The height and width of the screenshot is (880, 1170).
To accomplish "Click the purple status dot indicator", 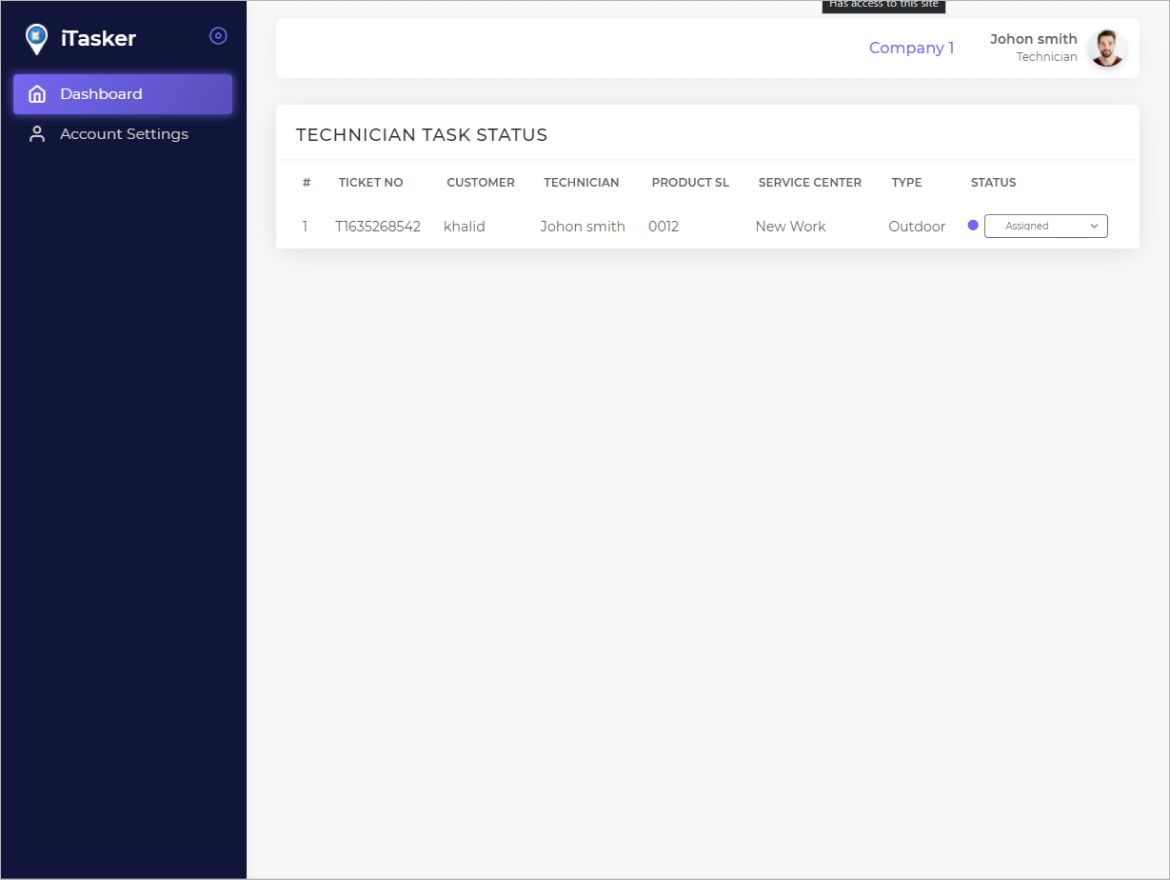I will [973, 225].
